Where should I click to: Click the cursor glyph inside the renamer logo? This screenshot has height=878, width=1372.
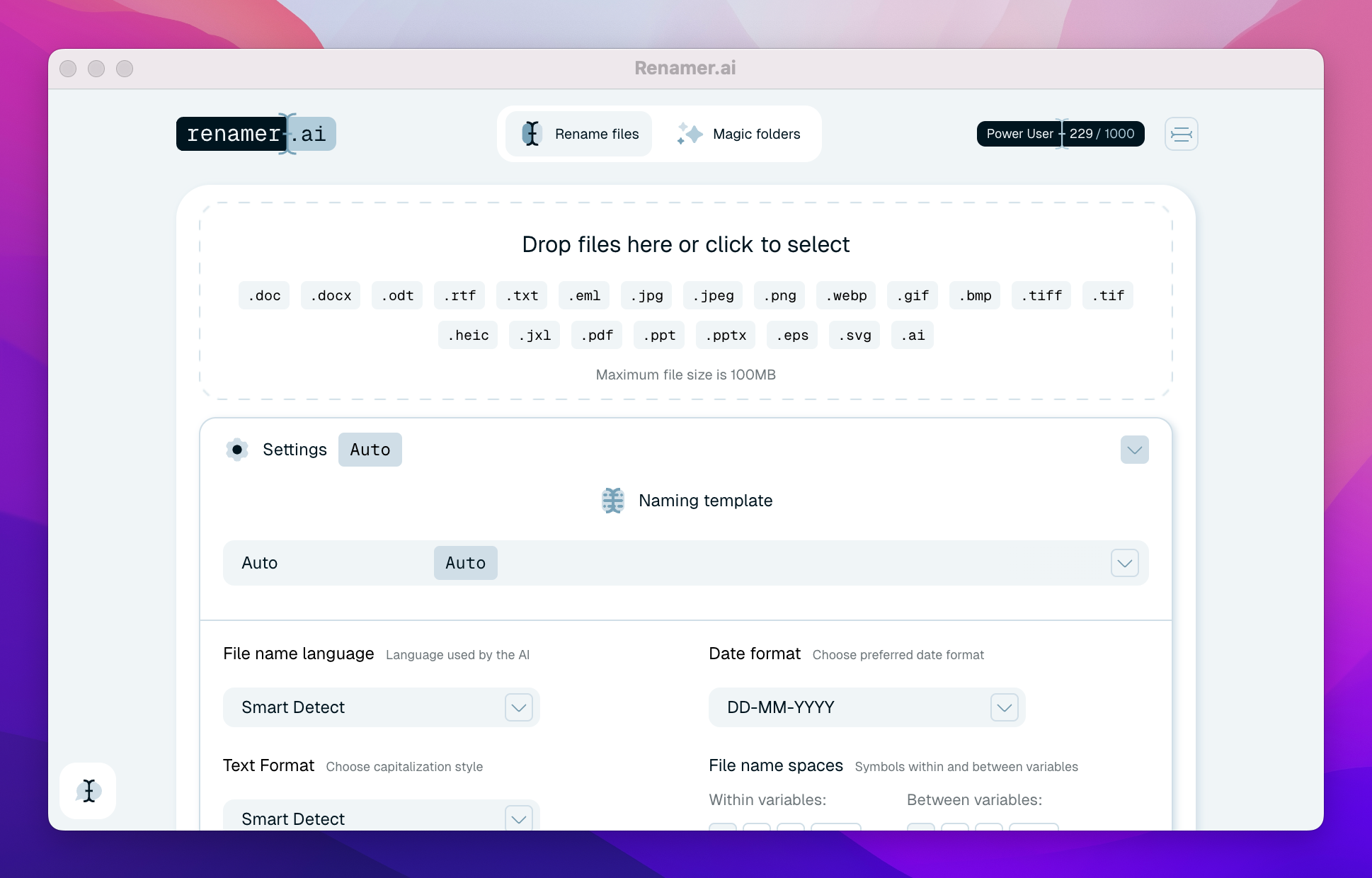coord(285,134)
